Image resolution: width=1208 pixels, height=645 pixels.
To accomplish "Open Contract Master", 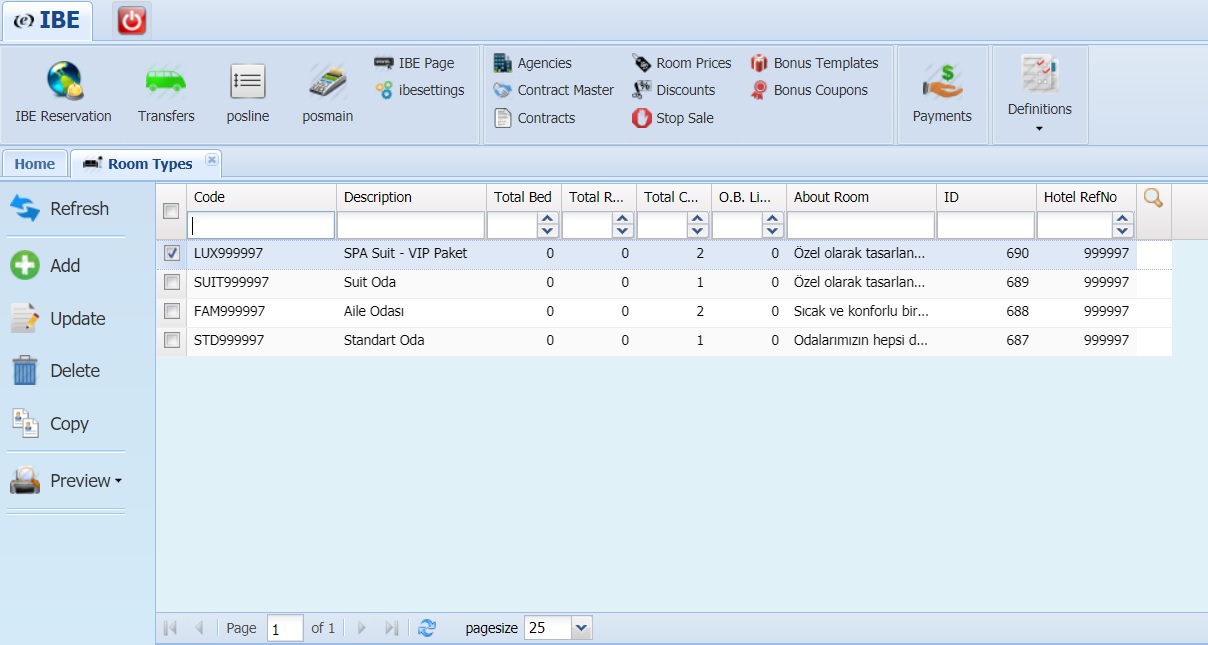I will pos(554,90).
